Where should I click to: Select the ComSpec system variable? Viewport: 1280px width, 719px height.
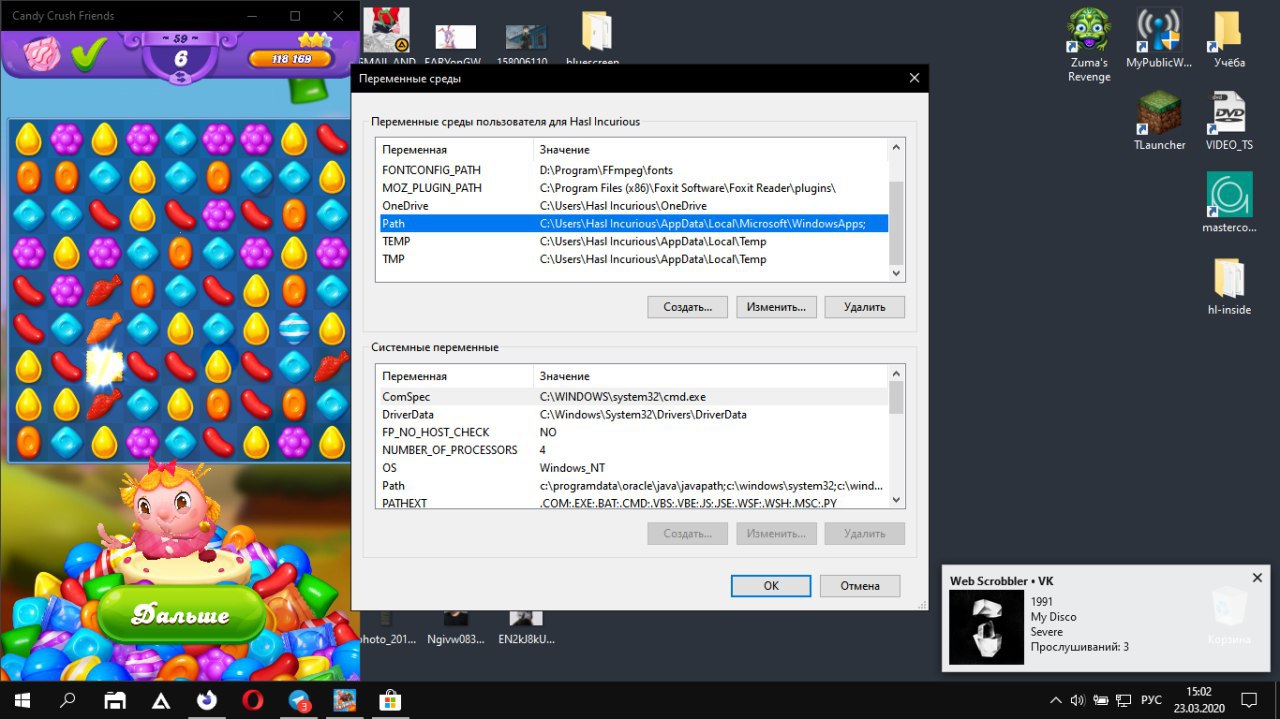632,397
